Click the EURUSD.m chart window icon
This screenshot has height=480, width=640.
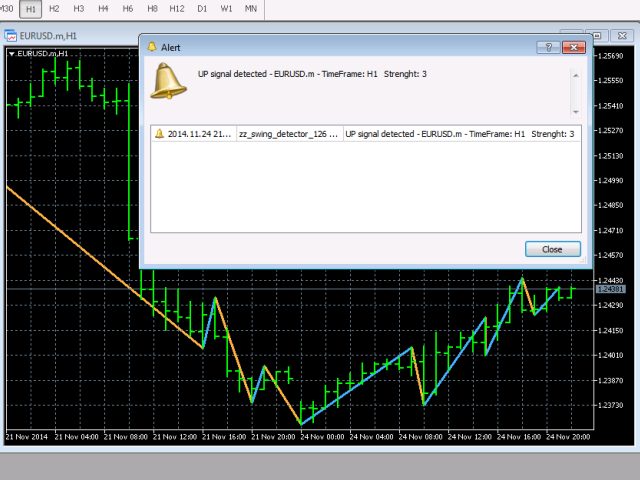tap(11, 36)
